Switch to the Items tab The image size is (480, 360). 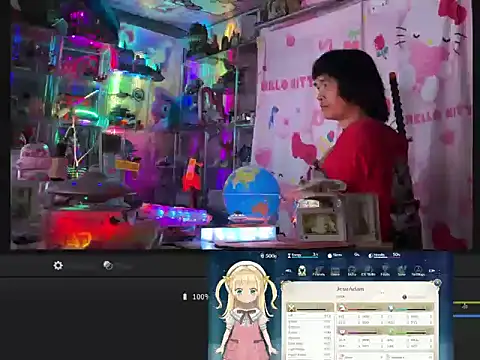click(335, 271)
